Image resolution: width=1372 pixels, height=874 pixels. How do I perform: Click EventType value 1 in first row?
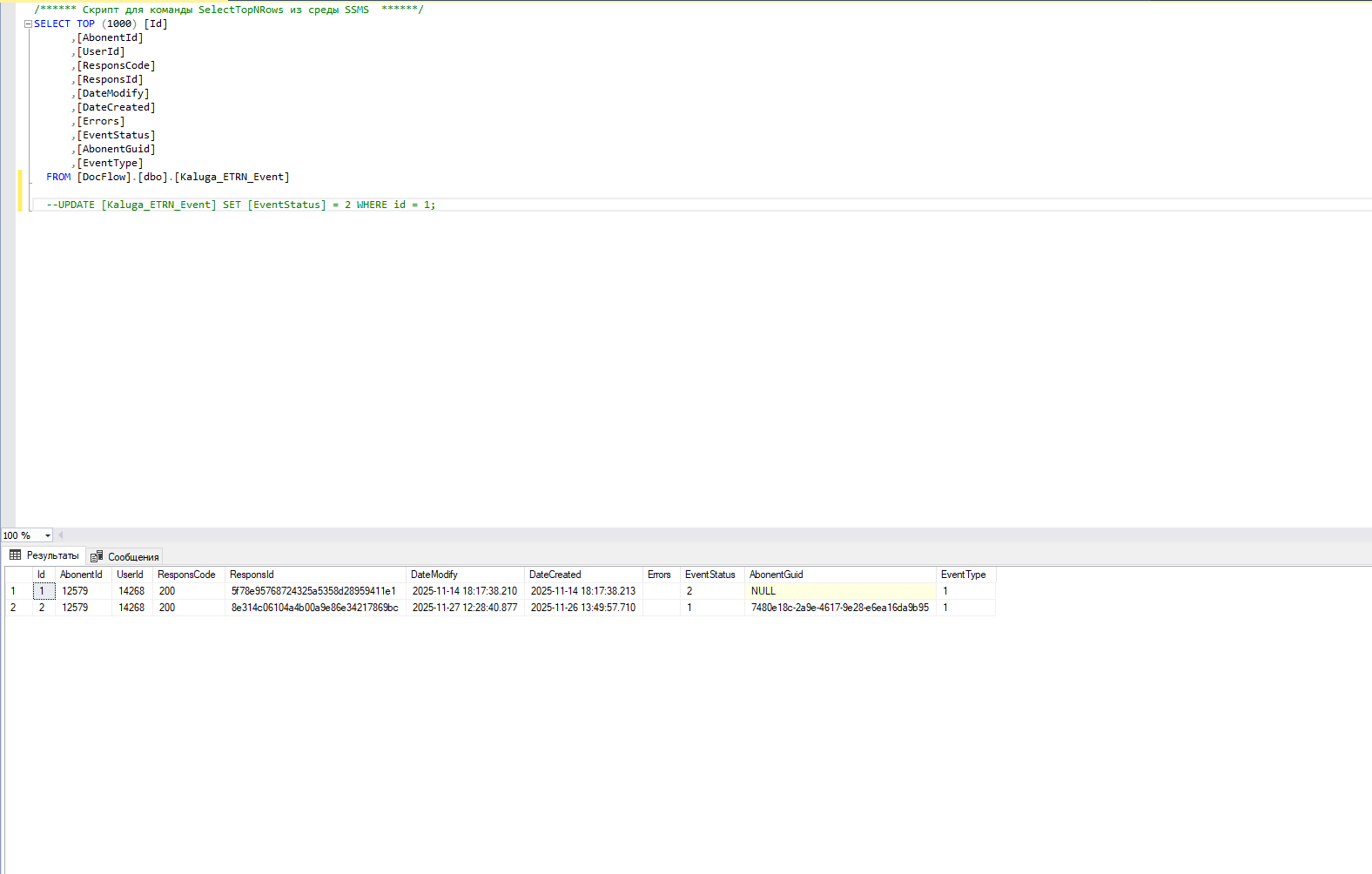point(965,591)
